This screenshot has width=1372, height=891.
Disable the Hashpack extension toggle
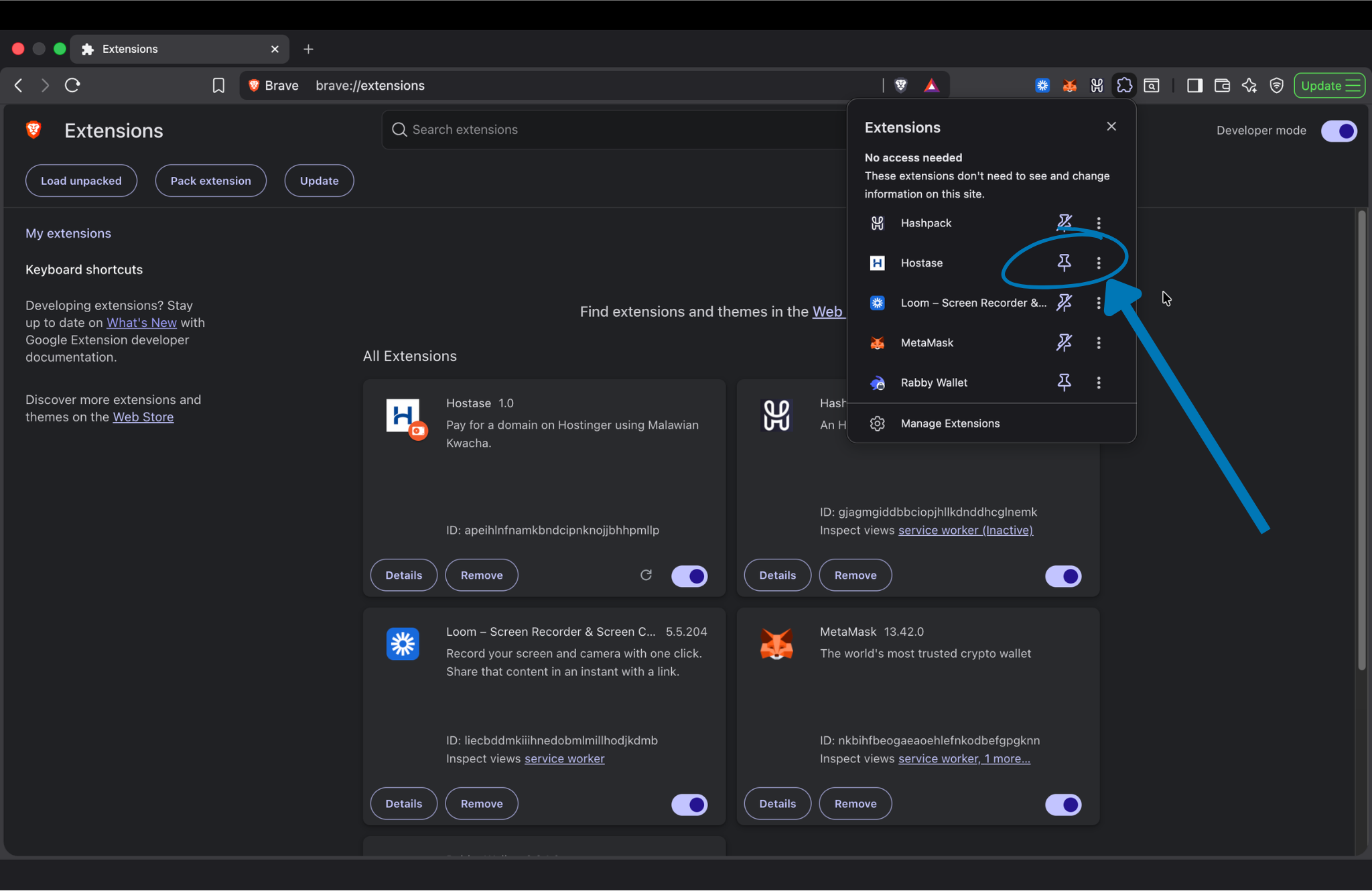point(1063,576)
